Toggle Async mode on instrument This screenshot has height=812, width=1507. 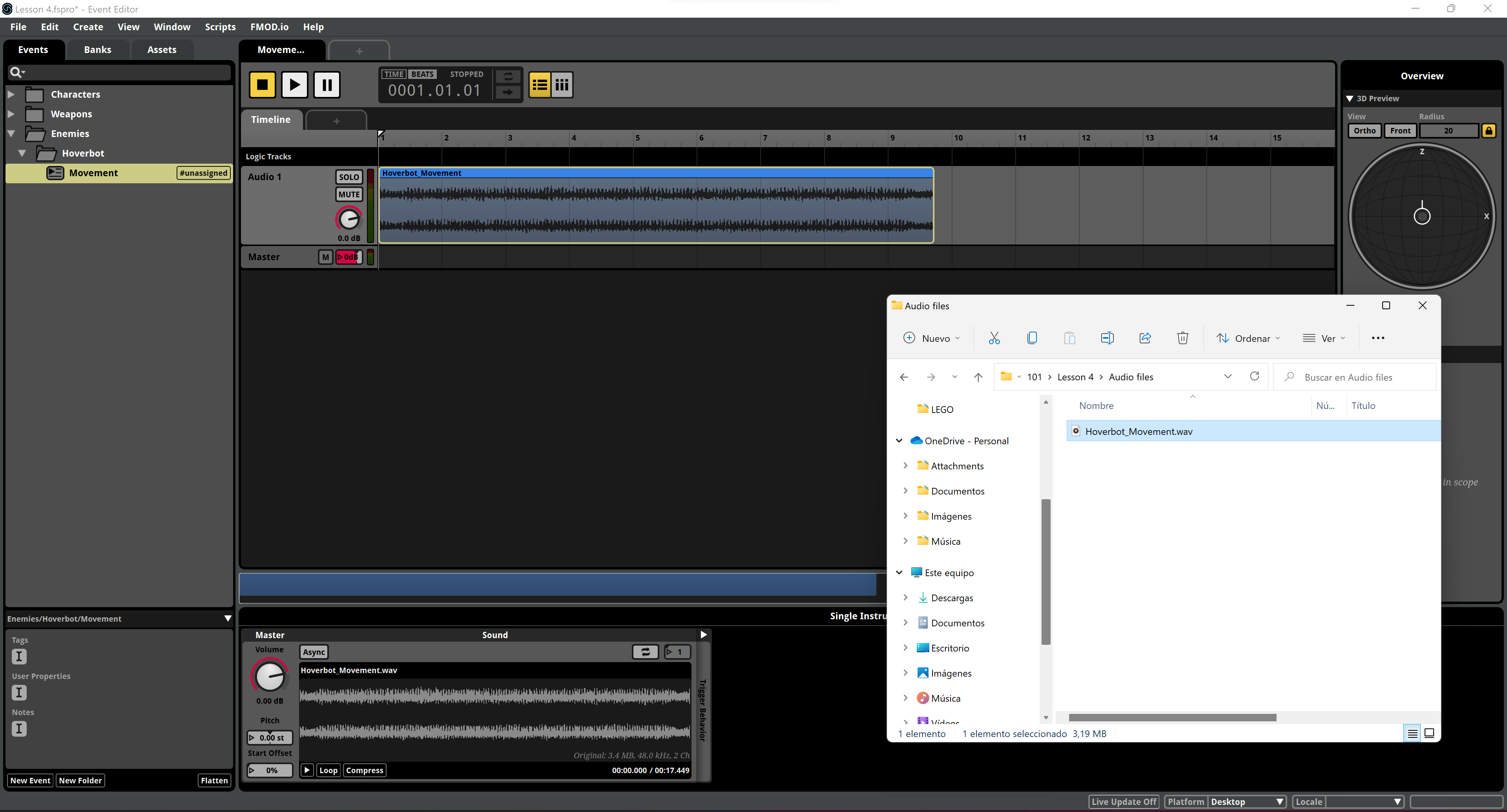[x=314, y=652]
